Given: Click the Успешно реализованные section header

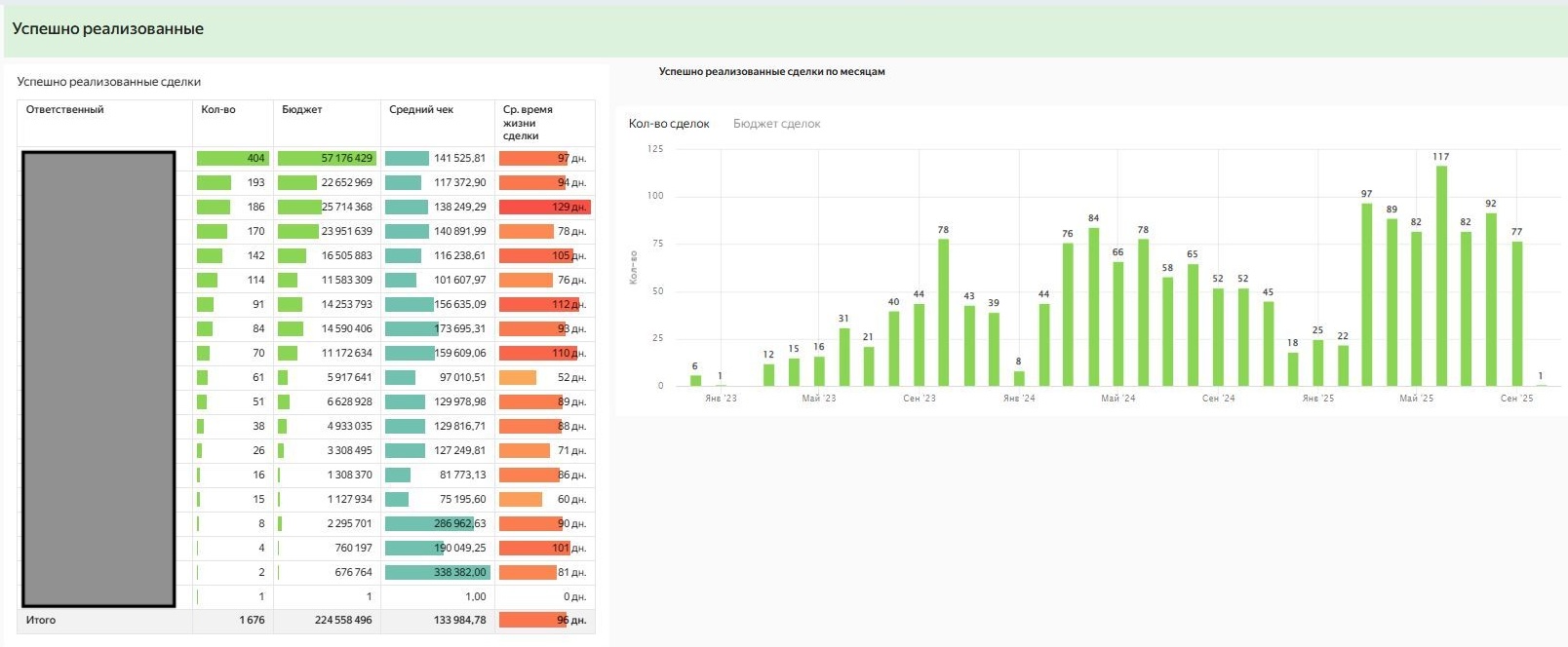Looking at the screenshot, I should [108, 29].
